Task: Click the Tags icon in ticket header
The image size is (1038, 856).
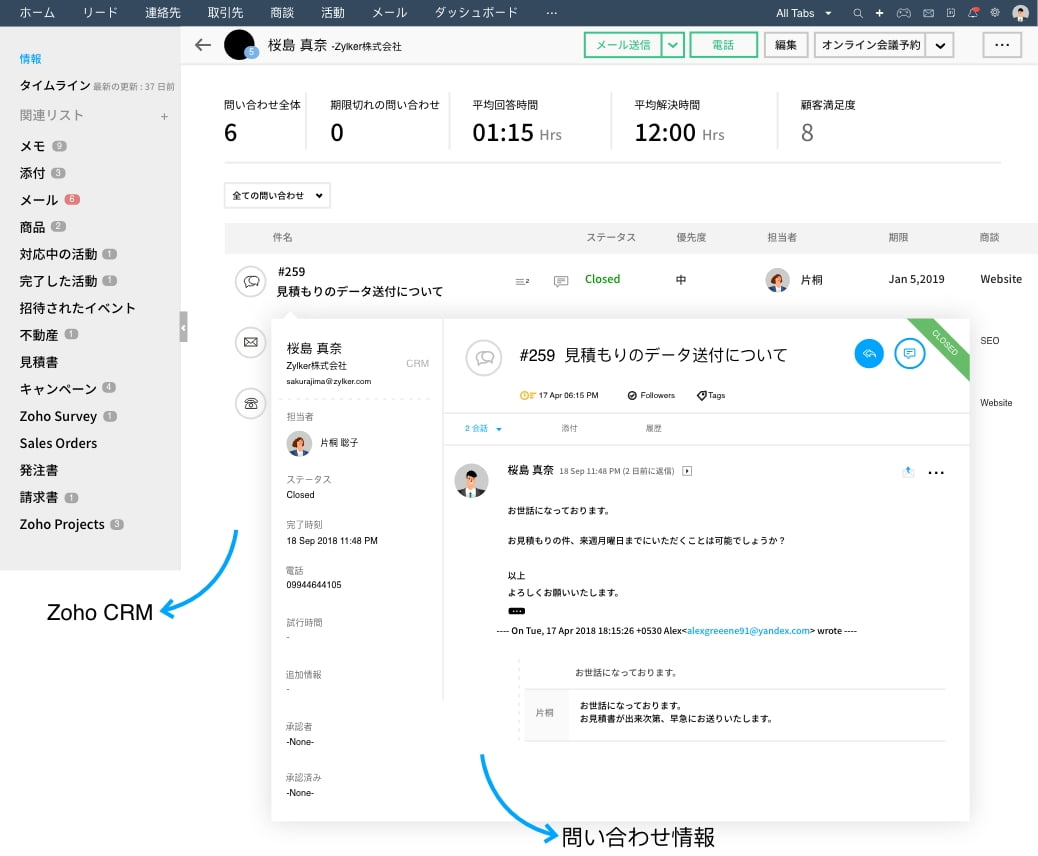Action: (x=702, y=395)
